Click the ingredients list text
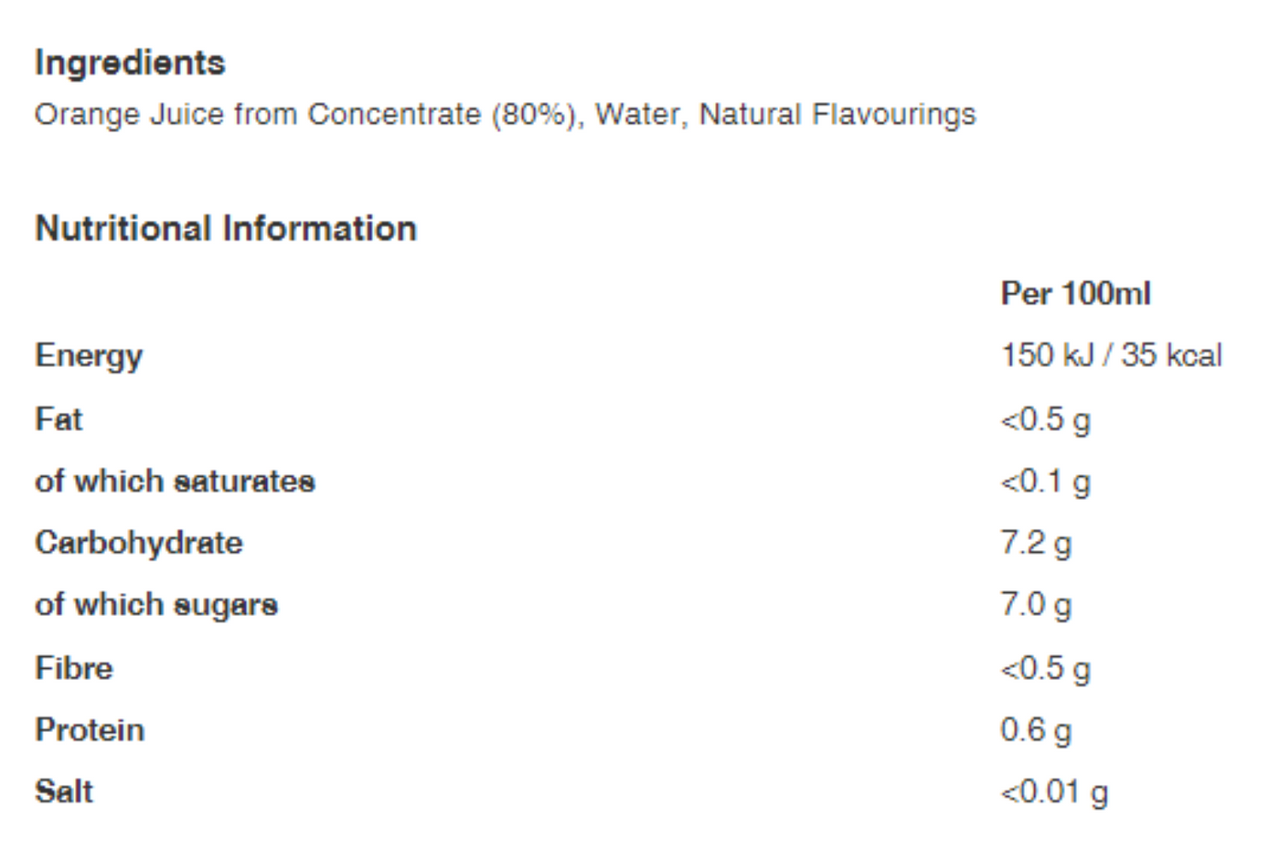 505,115
